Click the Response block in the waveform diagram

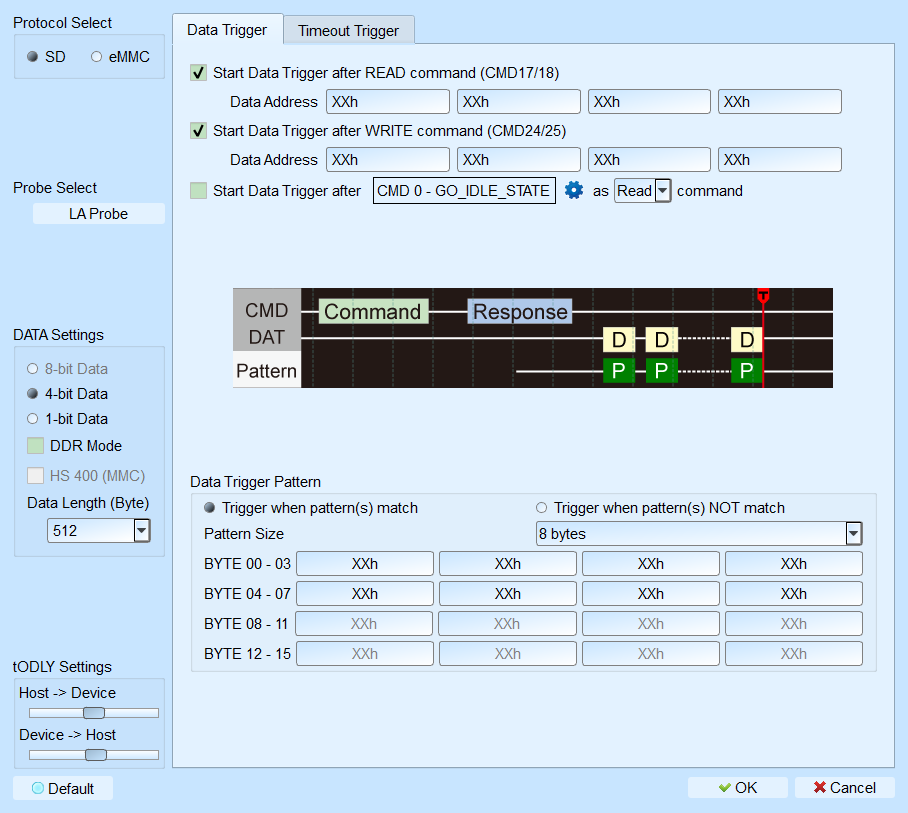coord(520,312)
